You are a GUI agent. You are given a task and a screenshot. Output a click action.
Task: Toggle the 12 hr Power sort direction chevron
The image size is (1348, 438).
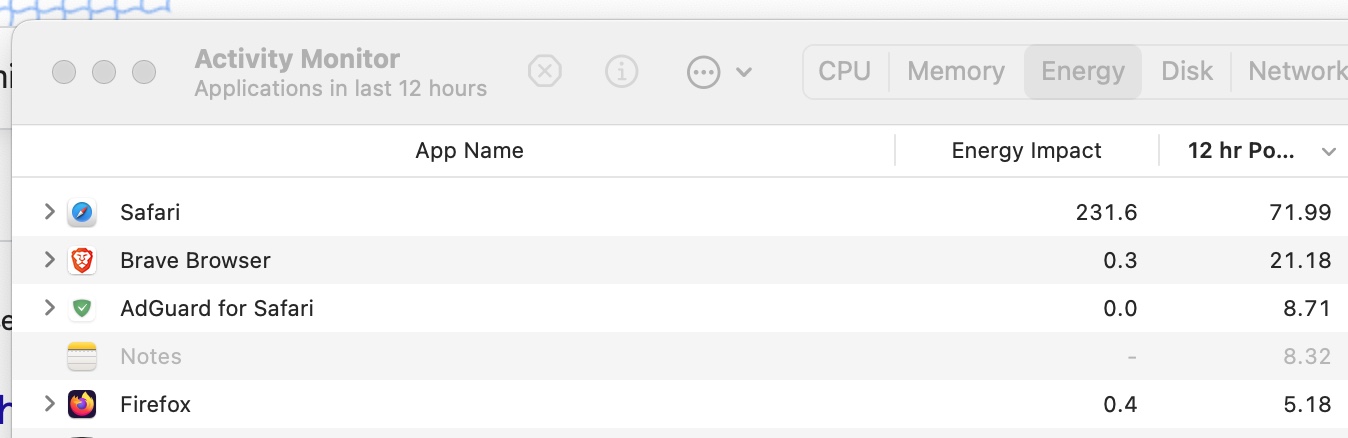pos(1329,152)
